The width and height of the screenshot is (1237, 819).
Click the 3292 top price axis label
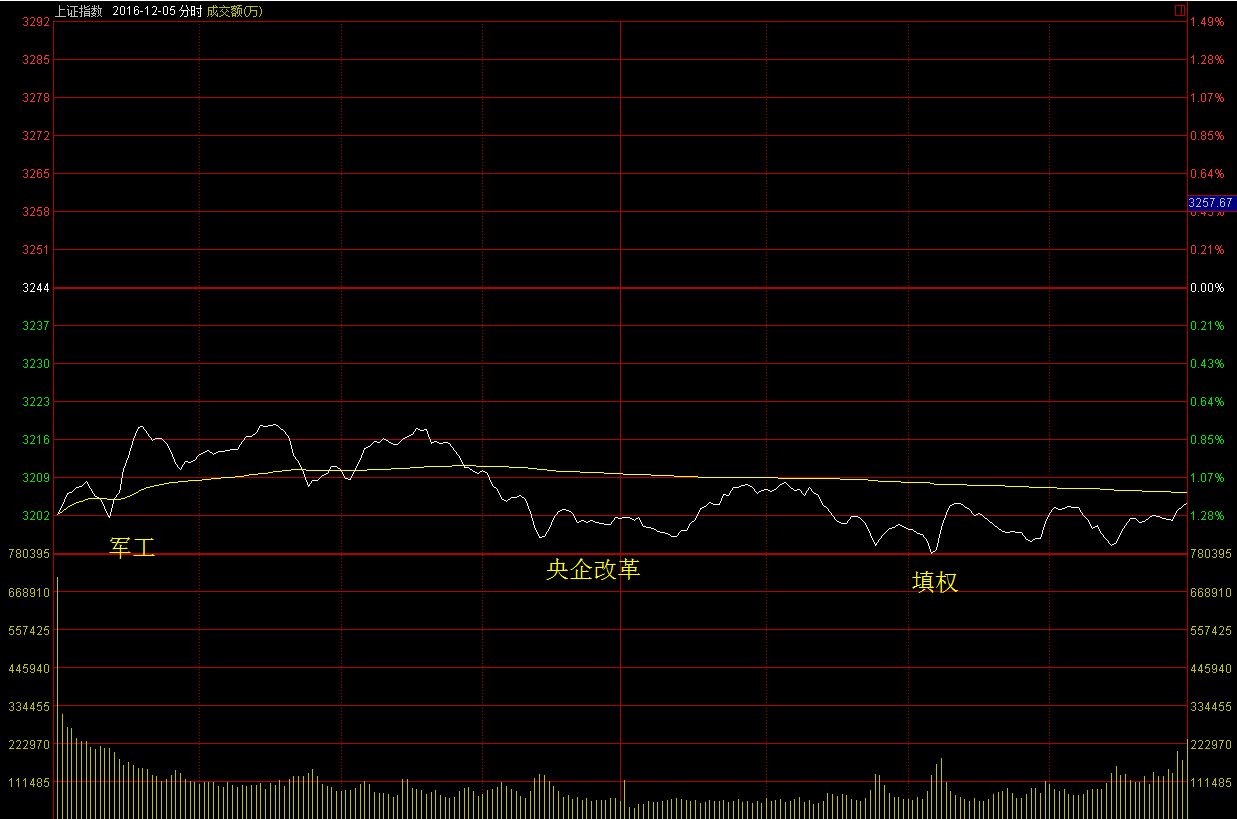(x=37, y=22)
